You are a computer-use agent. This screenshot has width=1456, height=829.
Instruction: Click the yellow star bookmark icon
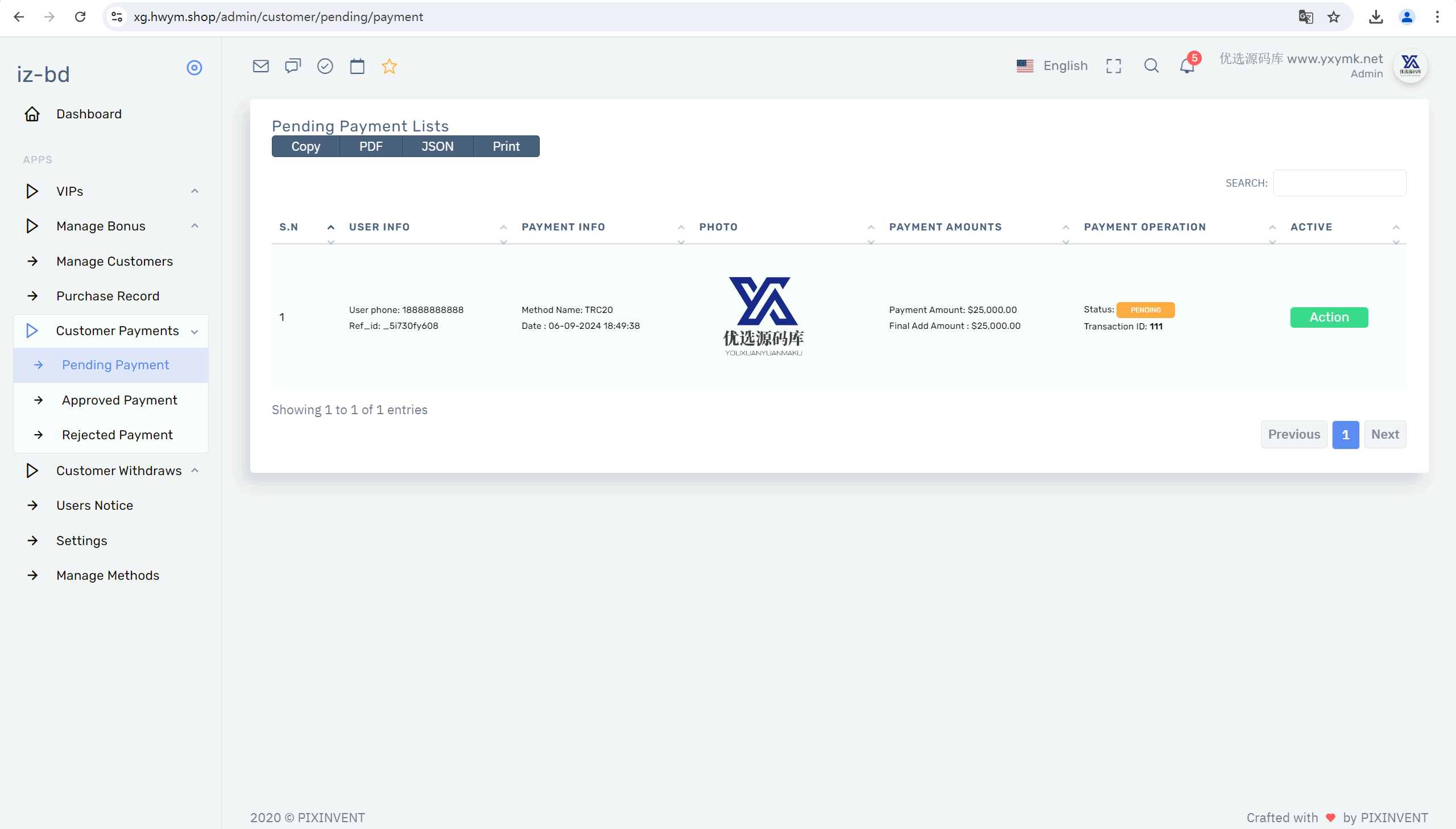(389, 66)
